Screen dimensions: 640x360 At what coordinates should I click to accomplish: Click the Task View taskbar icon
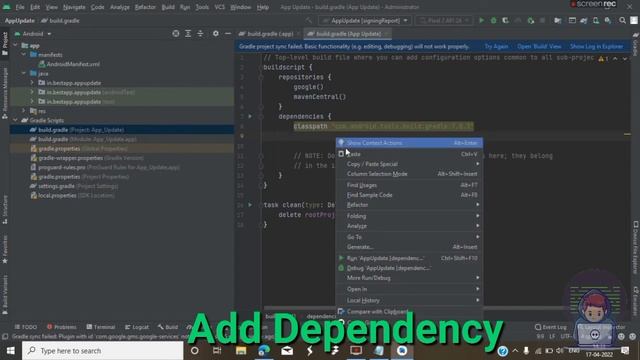click(217, 351)
